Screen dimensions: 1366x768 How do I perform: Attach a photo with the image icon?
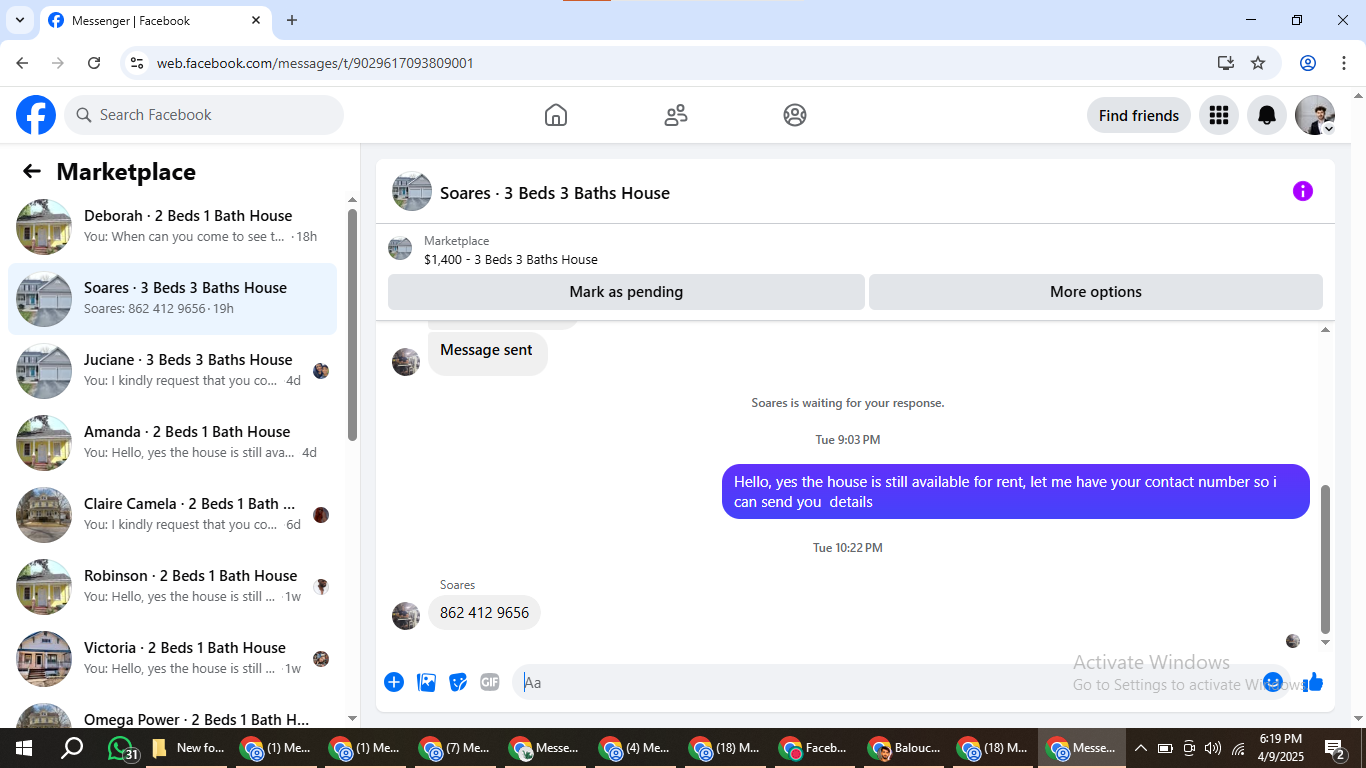(x=427, y=682)
